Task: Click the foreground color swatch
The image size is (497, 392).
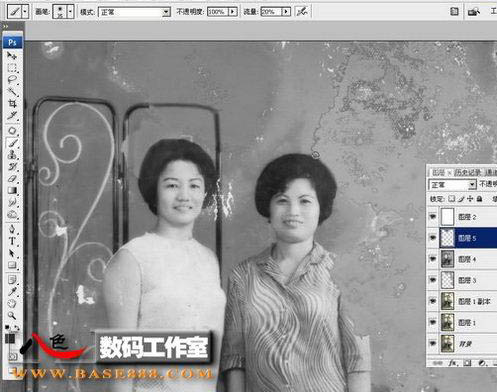Action: tap(9, 338)
